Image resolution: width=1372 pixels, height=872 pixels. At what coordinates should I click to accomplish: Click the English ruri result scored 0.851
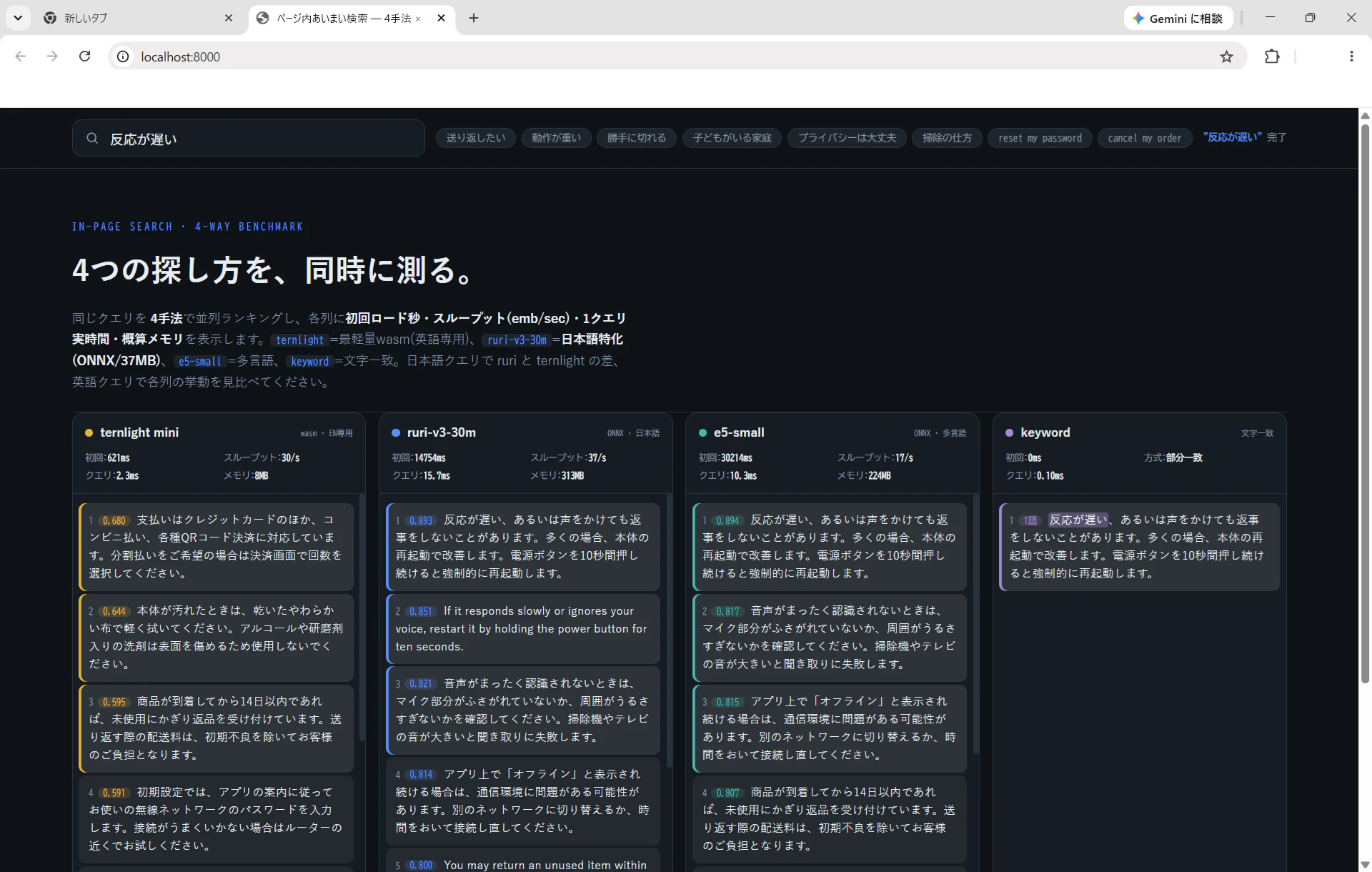[x=523, y=629]
